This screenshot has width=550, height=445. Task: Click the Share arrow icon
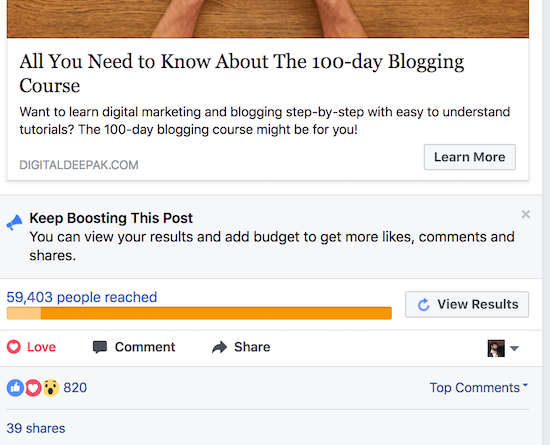click(x=220, y=347)
